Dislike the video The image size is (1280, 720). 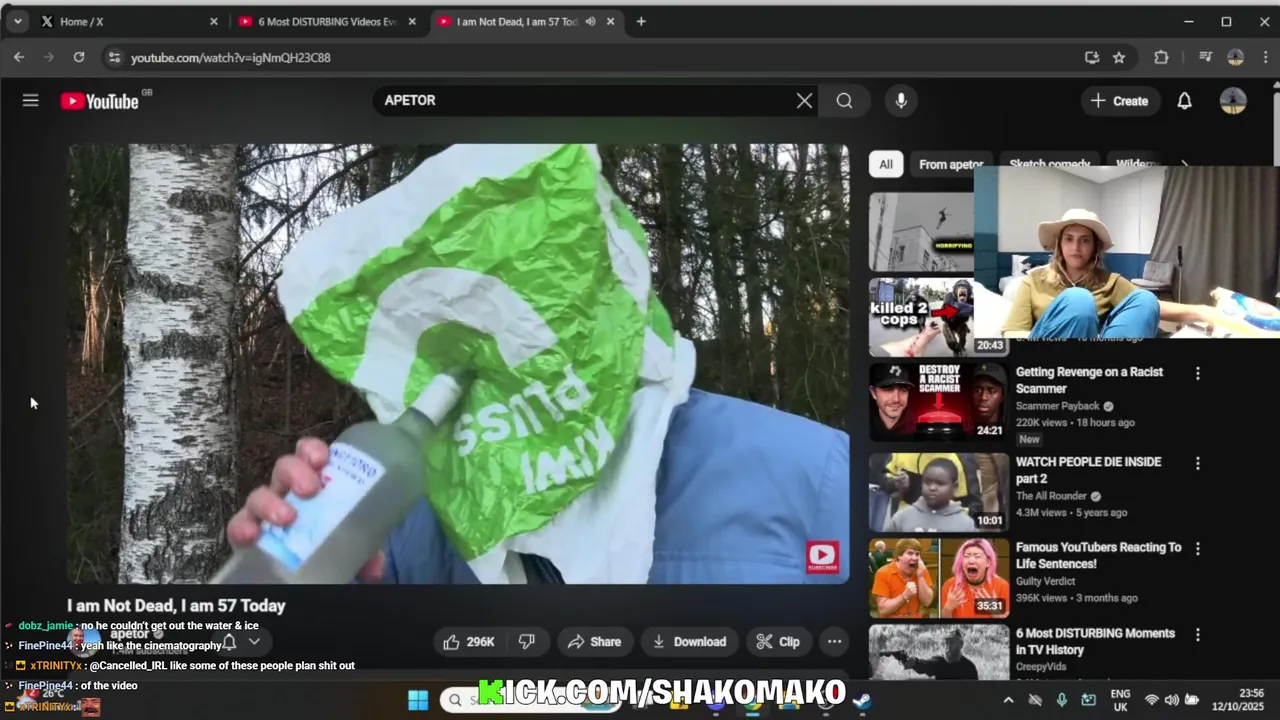click(x=527, y=642)
